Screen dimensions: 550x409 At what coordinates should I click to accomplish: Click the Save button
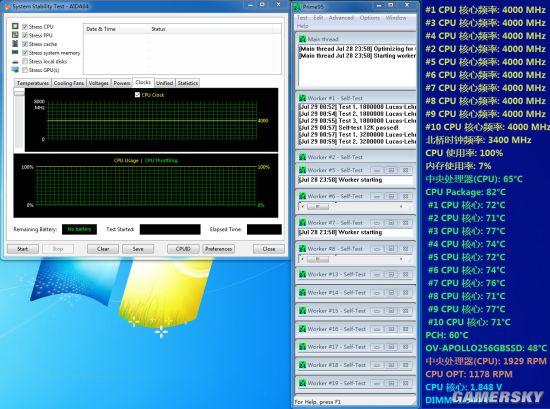pos(138,249)
